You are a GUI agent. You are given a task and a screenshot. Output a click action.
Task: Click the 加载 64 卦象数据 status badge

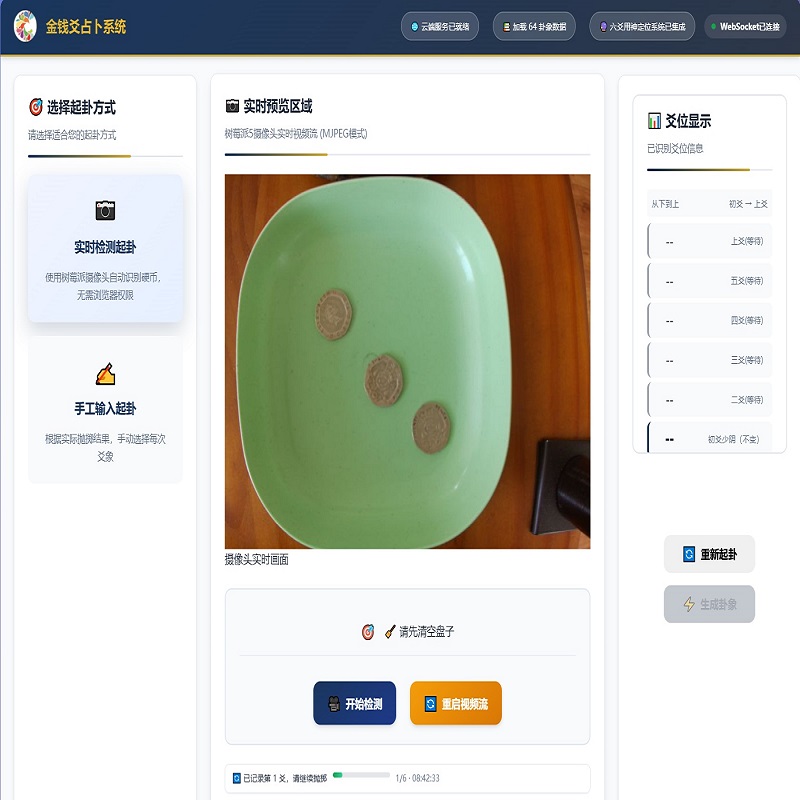click(x=534, y=27)
